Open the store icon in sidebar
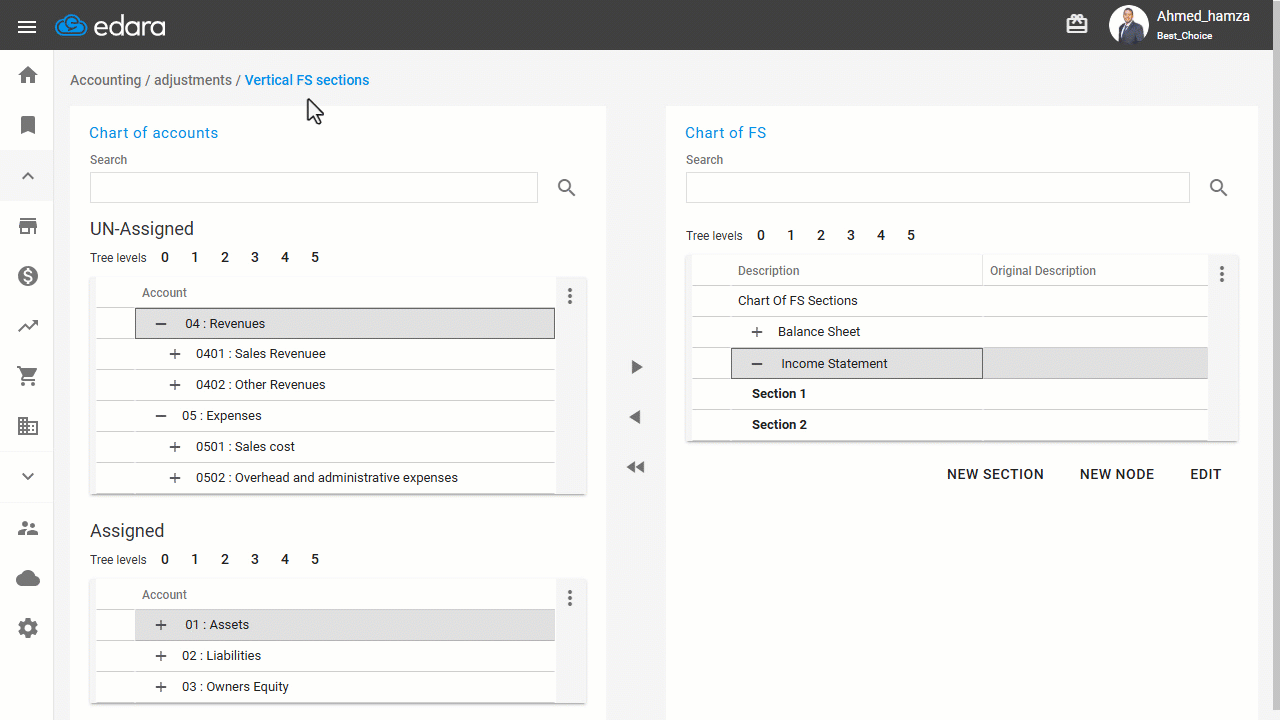Viewport: 1280px width, 720px height. (x=28, y=226)
